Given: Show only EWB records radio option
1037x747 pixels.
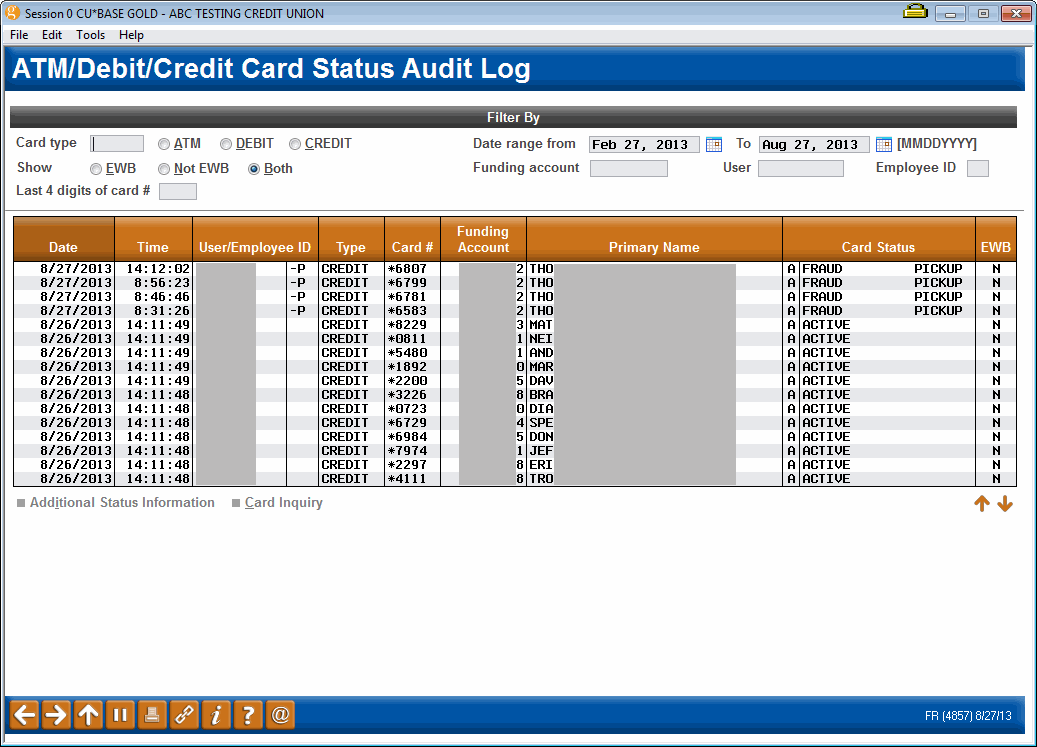Looking at the screenshot, I should 96,169.
